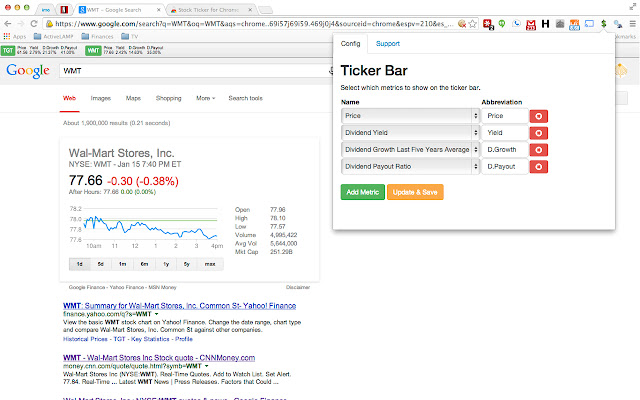Open the LastPass red asterisk extension
Image resolution: width=640 pixels, height=400 pixels.
point(488,24)
